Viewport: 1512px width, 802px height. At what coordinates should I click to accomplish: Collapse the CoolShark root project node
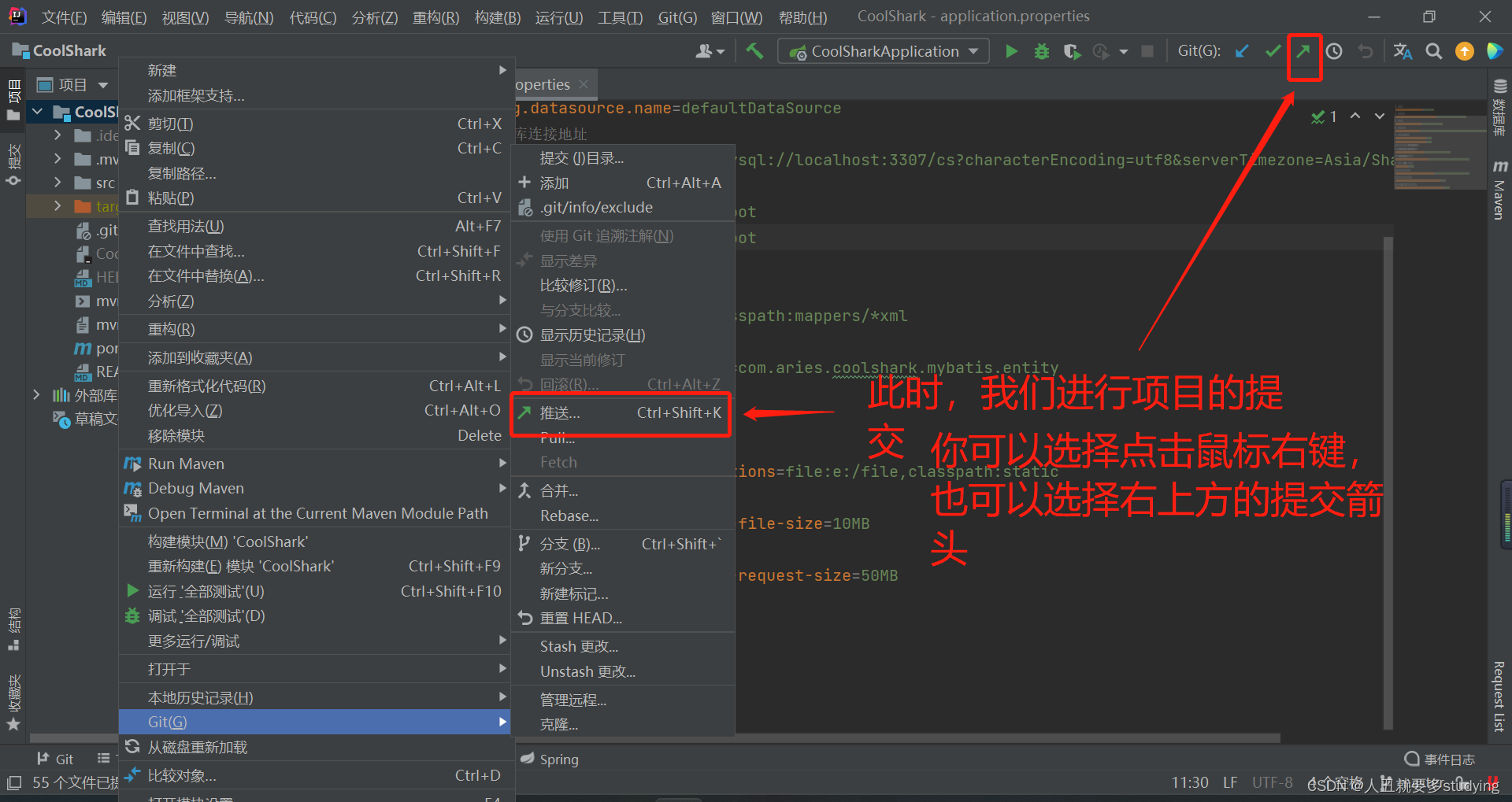pos(37,112)
